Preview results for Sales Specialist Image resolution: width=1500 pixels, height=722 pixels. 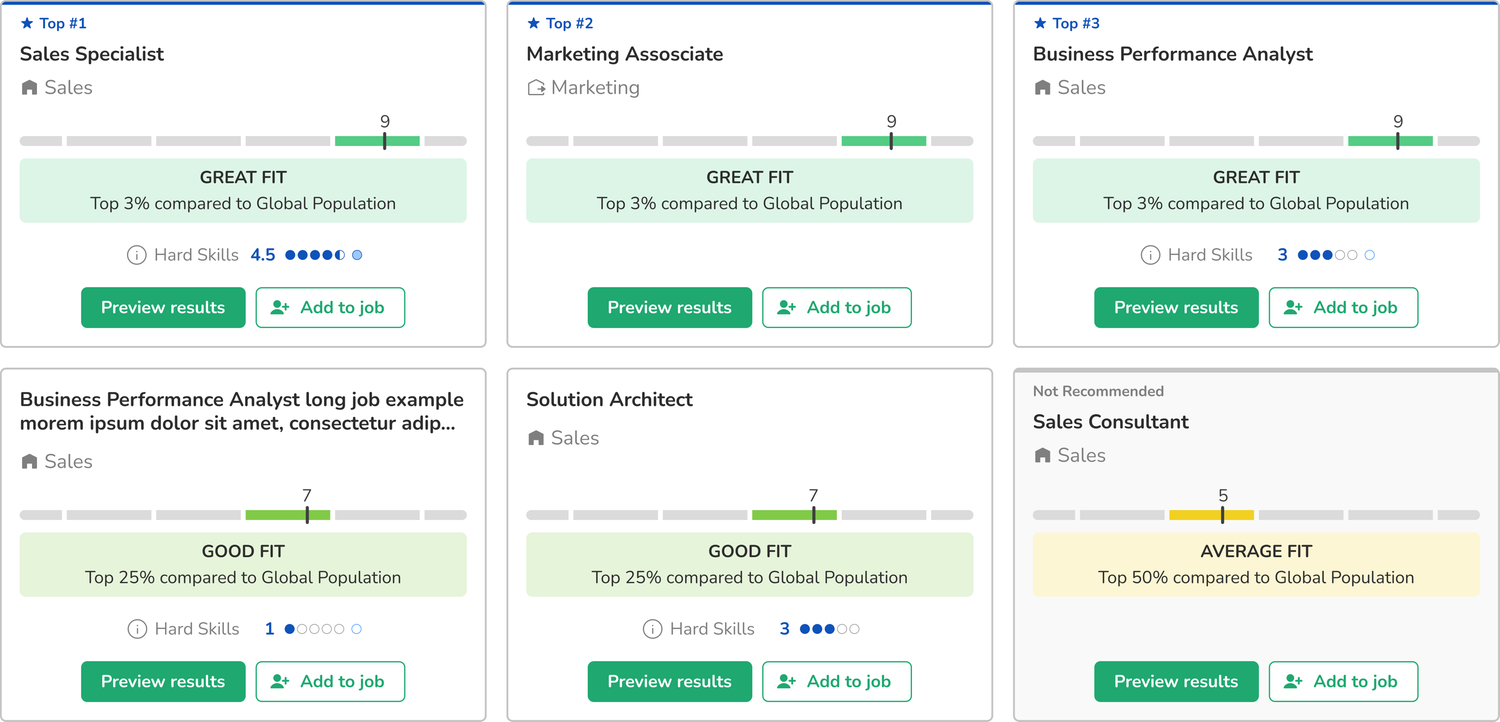click(x=163, y=307)
